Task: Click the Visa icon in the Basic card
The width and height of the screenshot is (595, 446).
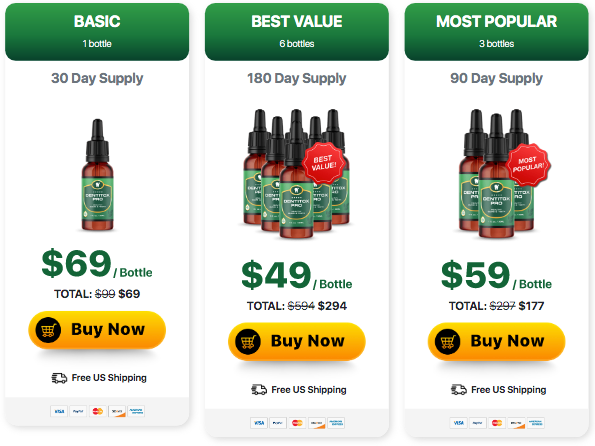Action: click(x=59, y=411)
